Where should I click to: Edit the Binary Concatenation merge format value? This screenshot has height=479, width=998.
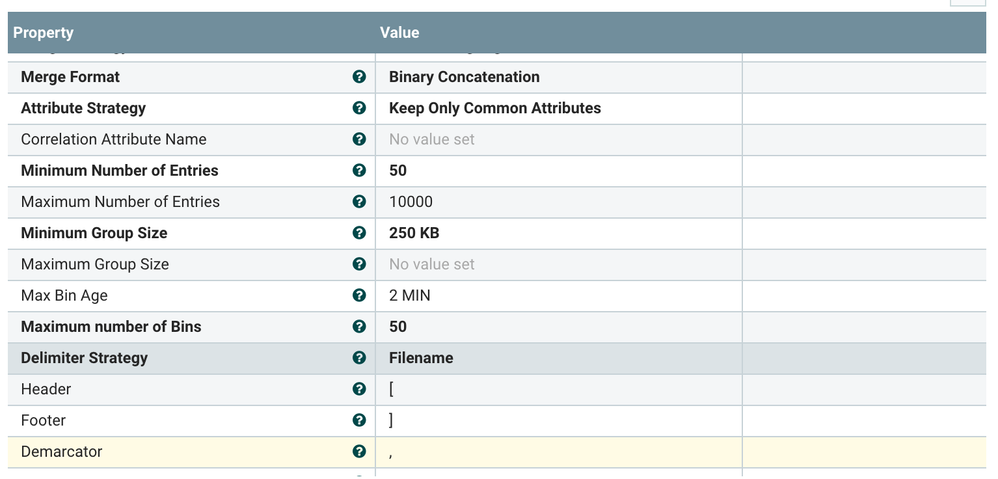[x=464, y=77]
